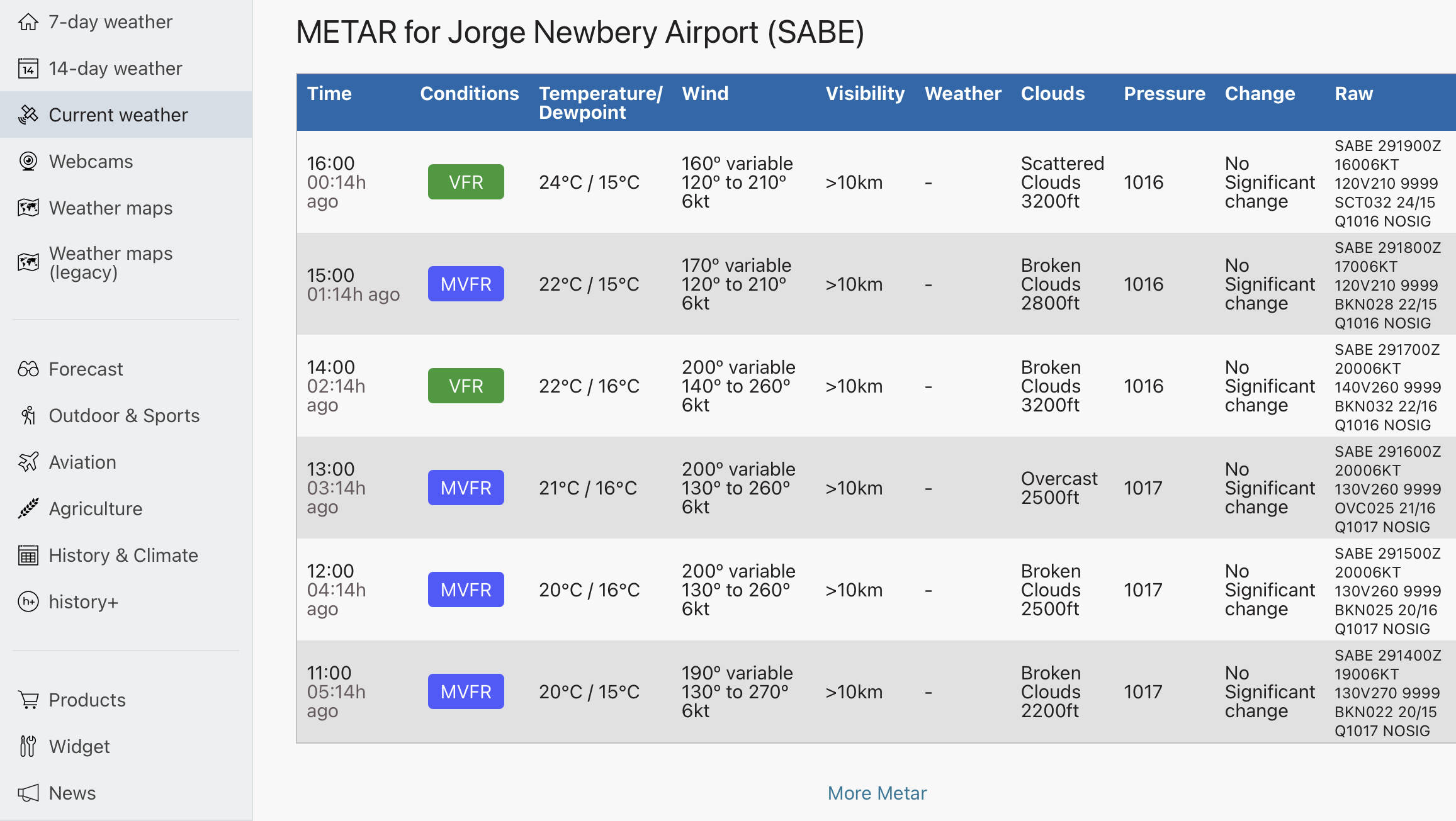This screenshot has height=821, width=1456.
Task: Go to Weather maps (legacy)
Action: [110, 262]
